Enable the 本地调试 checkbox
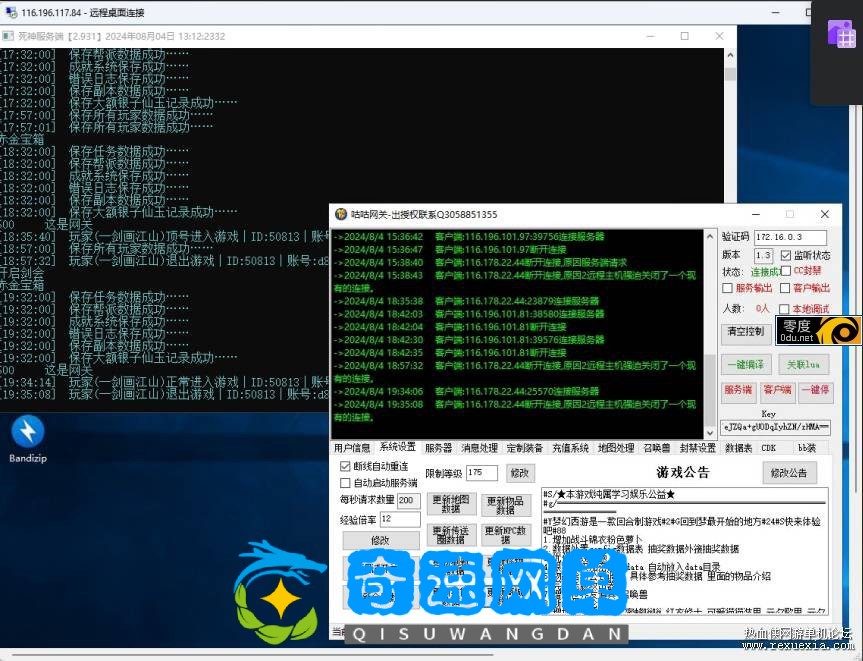The height and width of the screenshot is (661, 863). (x=785, y=309)
